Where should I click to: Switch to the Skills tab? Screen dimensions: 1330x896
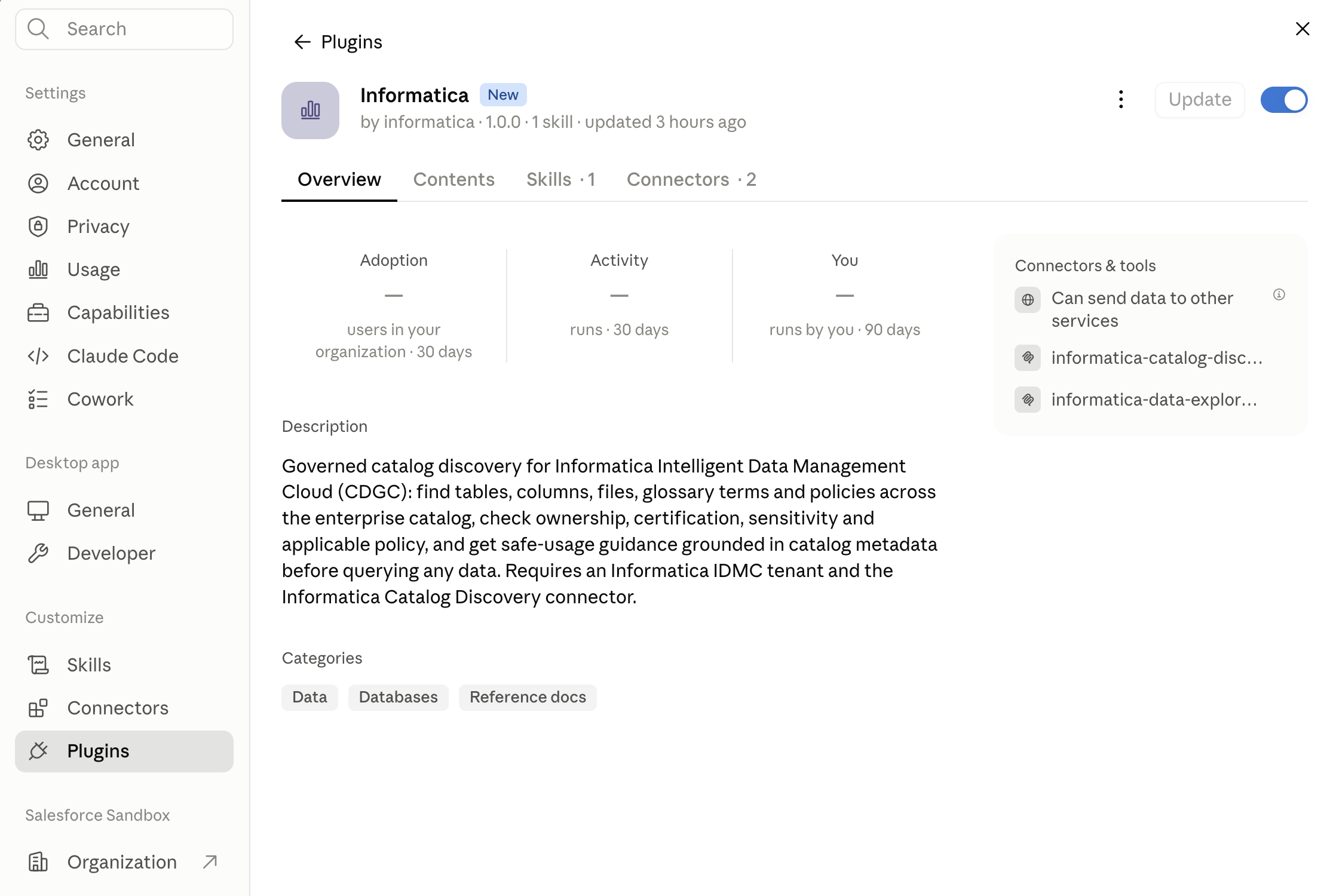coord(560,179)
